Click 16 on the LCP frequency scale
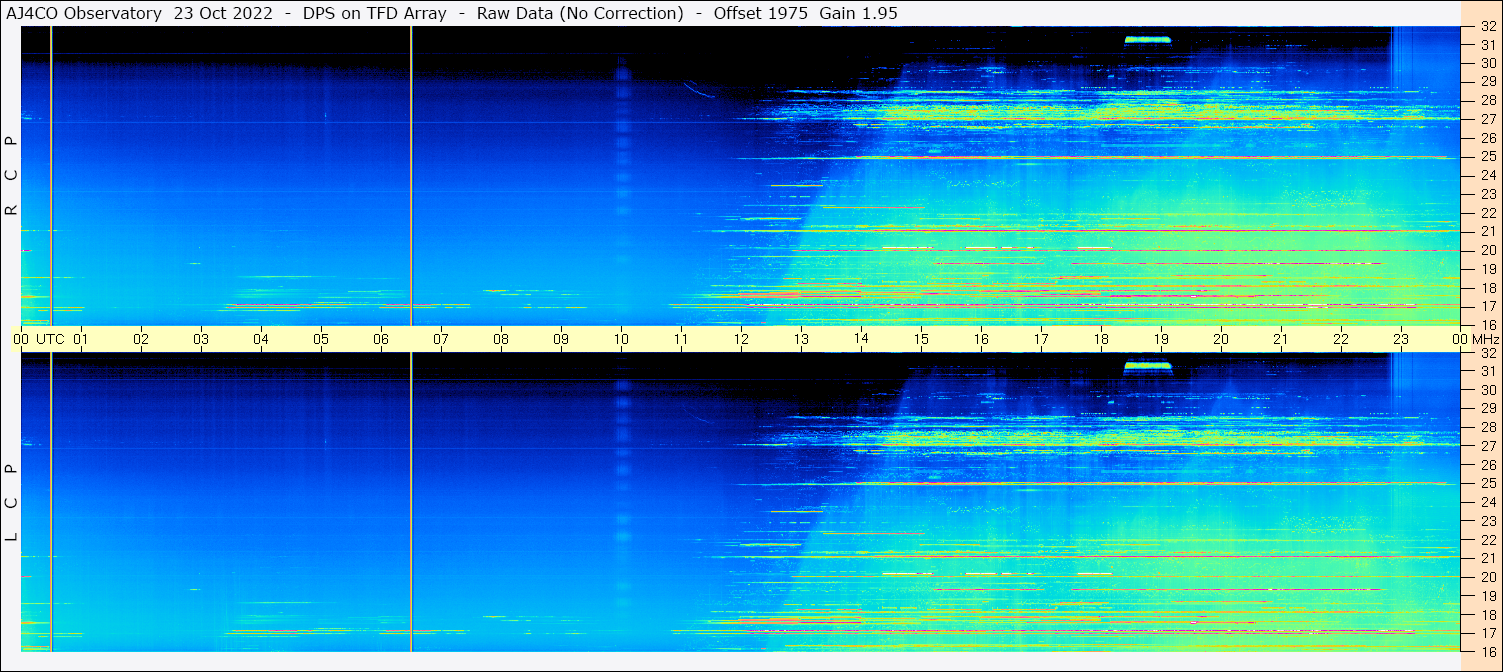The height and width of the screenshot is (672, 1503). pyautogui.click(x=1487, y=650)
